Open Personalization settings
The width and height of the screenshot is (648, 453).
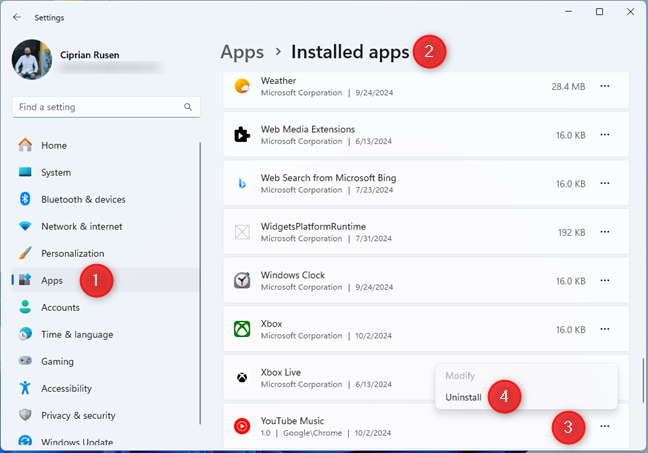(x=105, y=253)
